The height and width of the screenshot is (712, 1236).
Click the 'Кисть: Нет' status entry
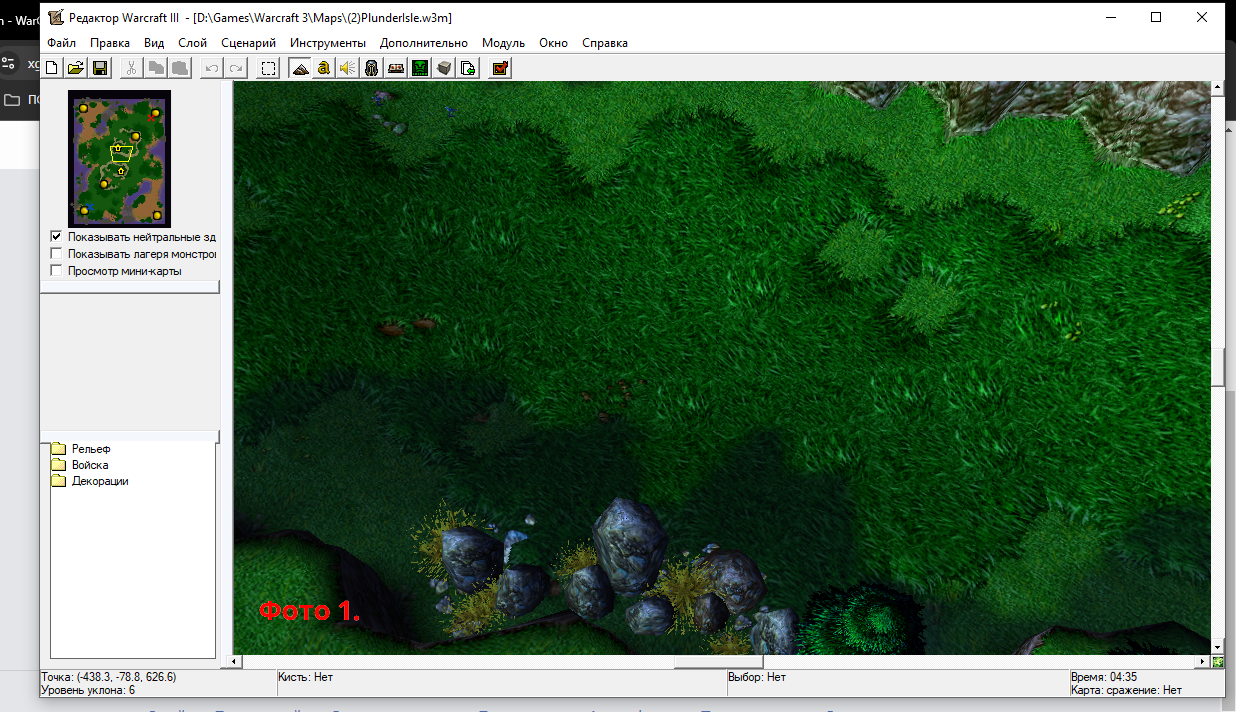pyautogui.click(x=307, y=677)
